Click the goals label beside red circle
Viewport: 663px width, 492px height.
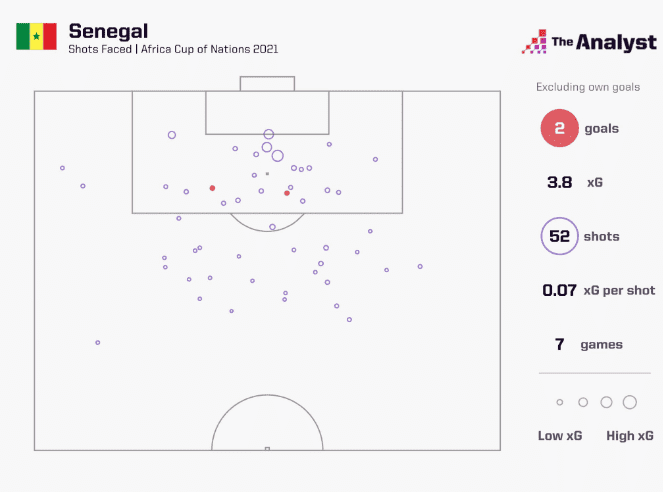tap(601, 129)
